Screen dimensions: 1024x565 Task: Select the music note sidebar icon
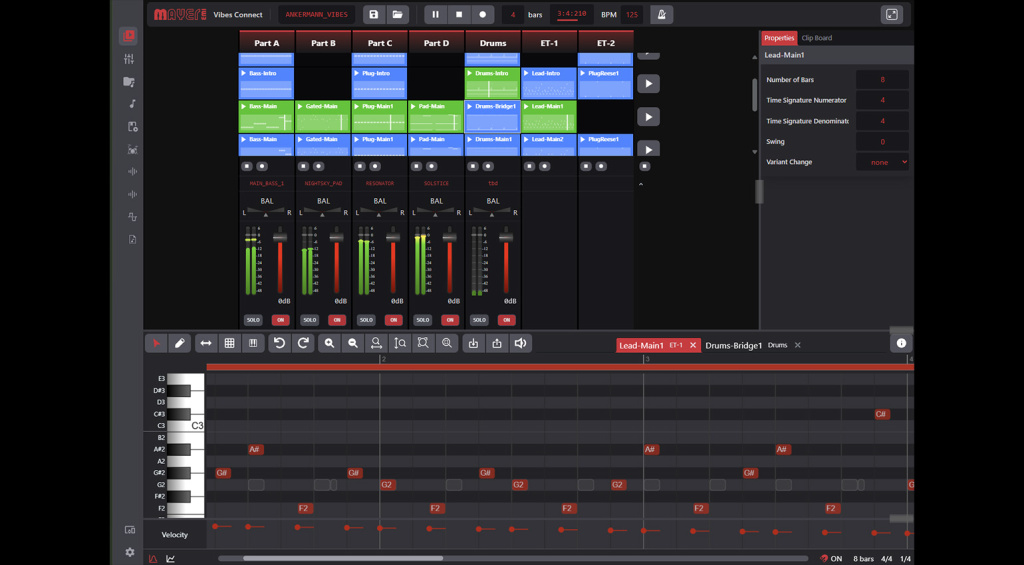pos(132,104)
